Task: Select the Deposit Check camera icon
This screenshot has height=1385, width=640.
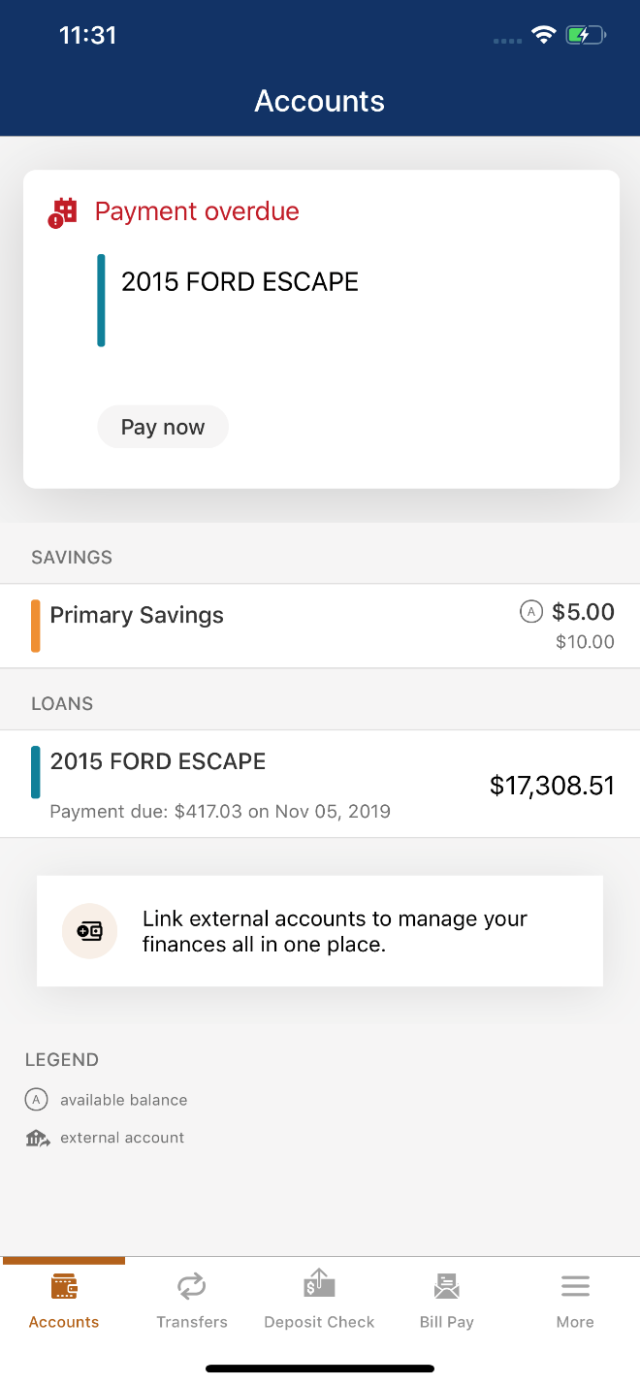Action: click(319, 1285)
